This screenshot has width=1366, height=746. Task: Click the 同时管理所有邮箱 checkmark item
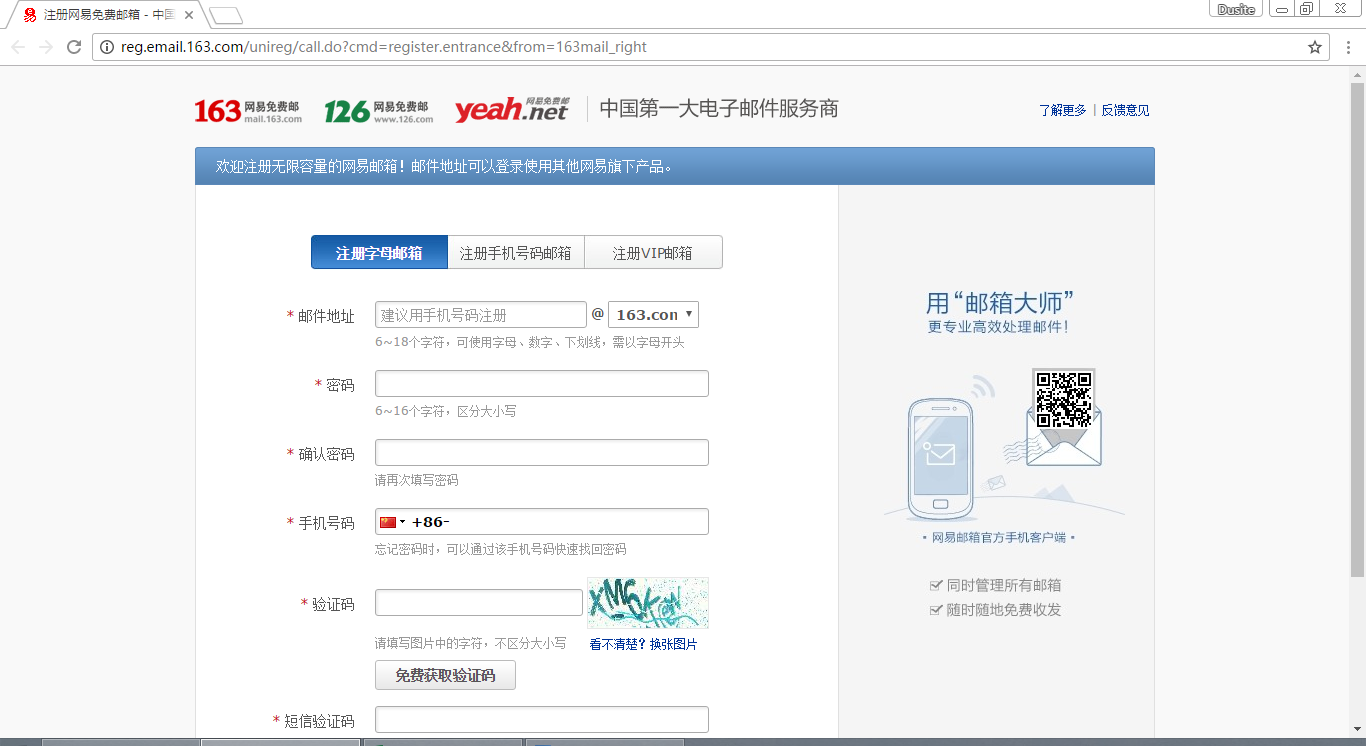tap(995, 585)
